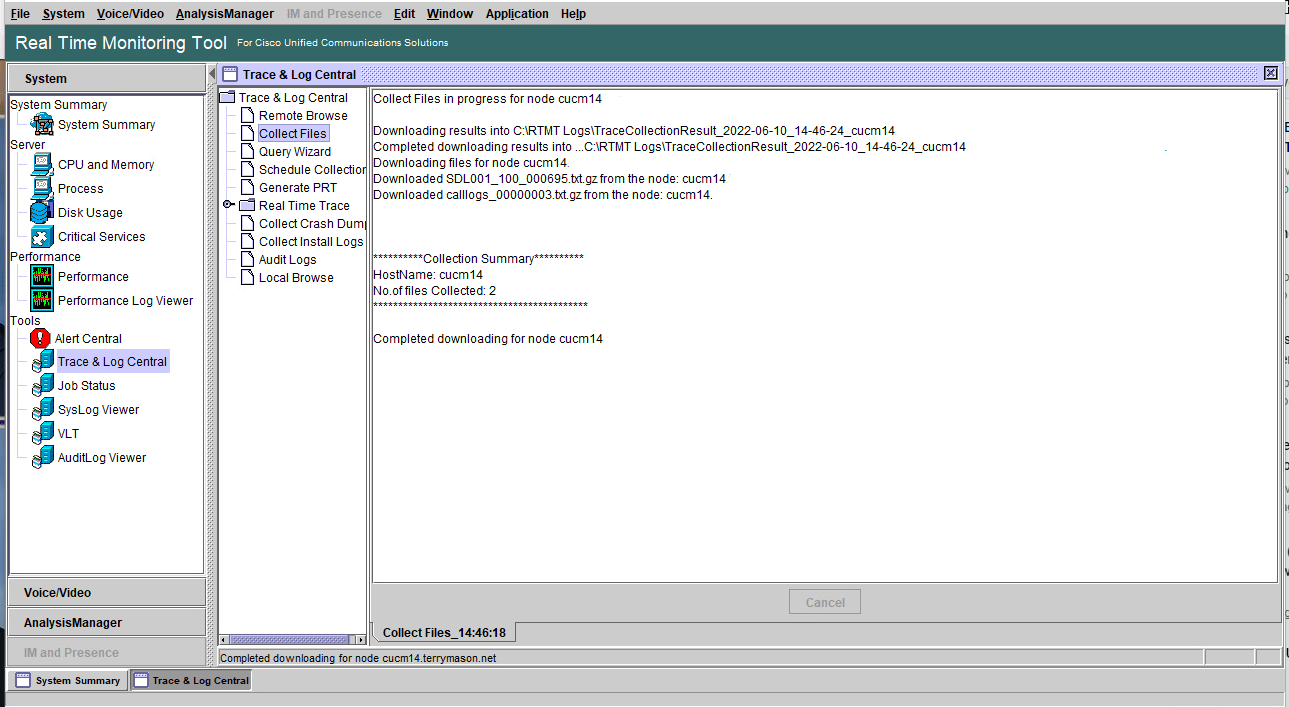Image resolution: width=1289 pixels, height=707 pixels.
Task: Click the Remote Browse document icon
Action: [x=249, y=116]
